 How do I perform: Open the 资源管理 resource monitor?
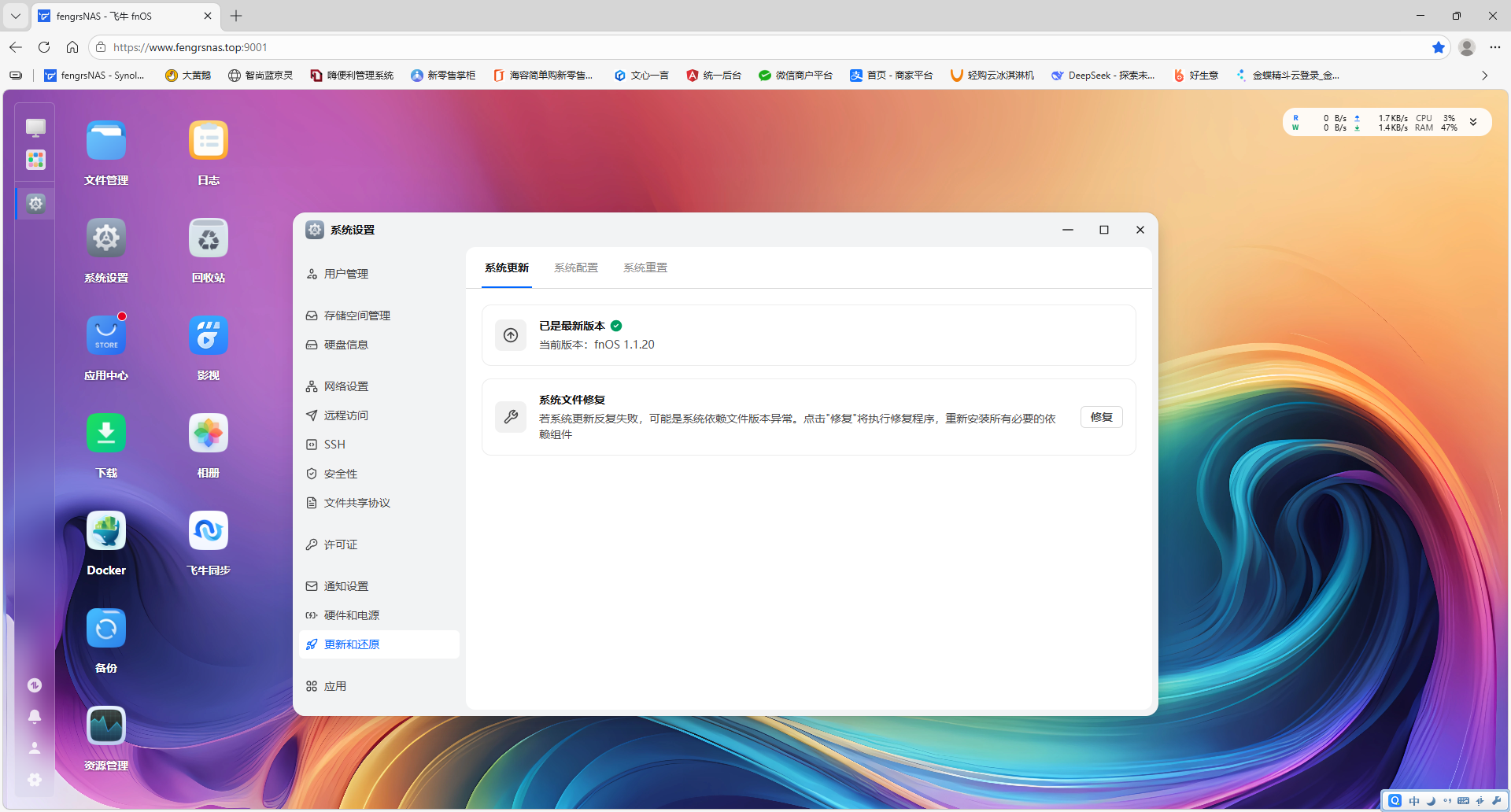pos(105,725)
